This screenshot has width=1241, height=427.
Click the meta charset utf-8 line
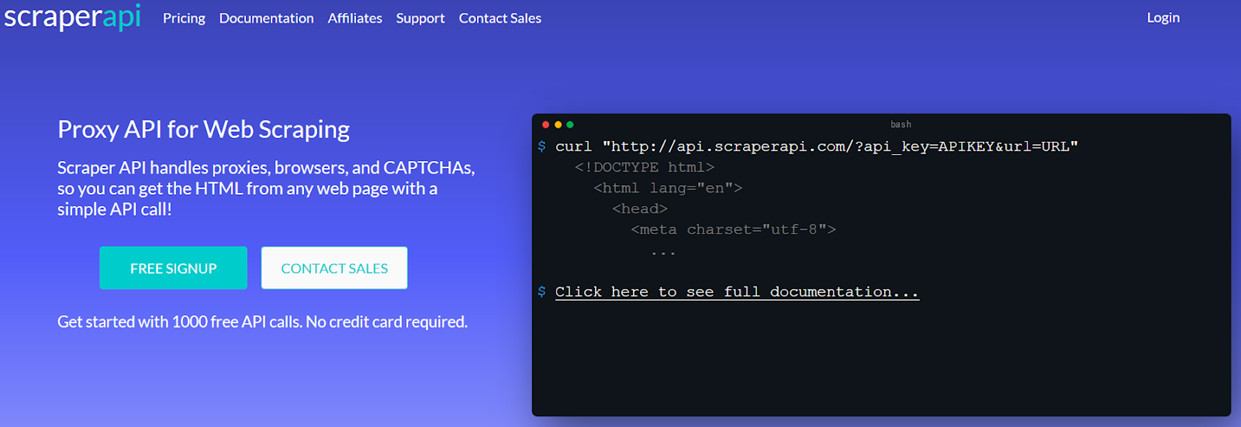coord(733,230)
